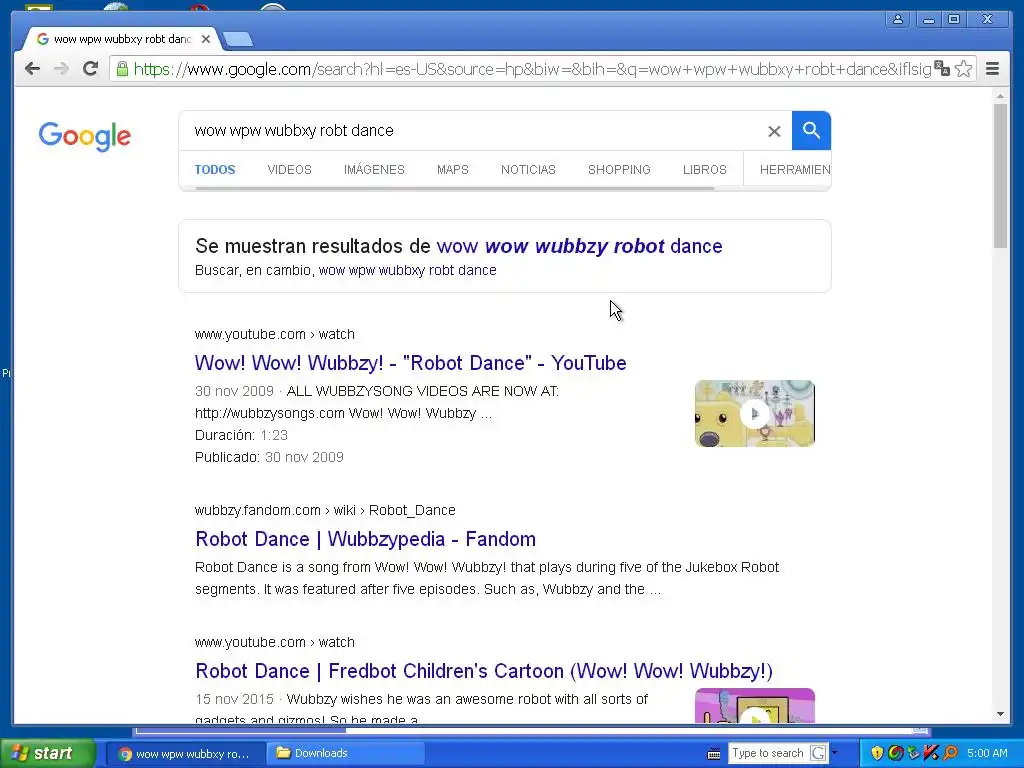Bookmark this page with the star icon

963,69
